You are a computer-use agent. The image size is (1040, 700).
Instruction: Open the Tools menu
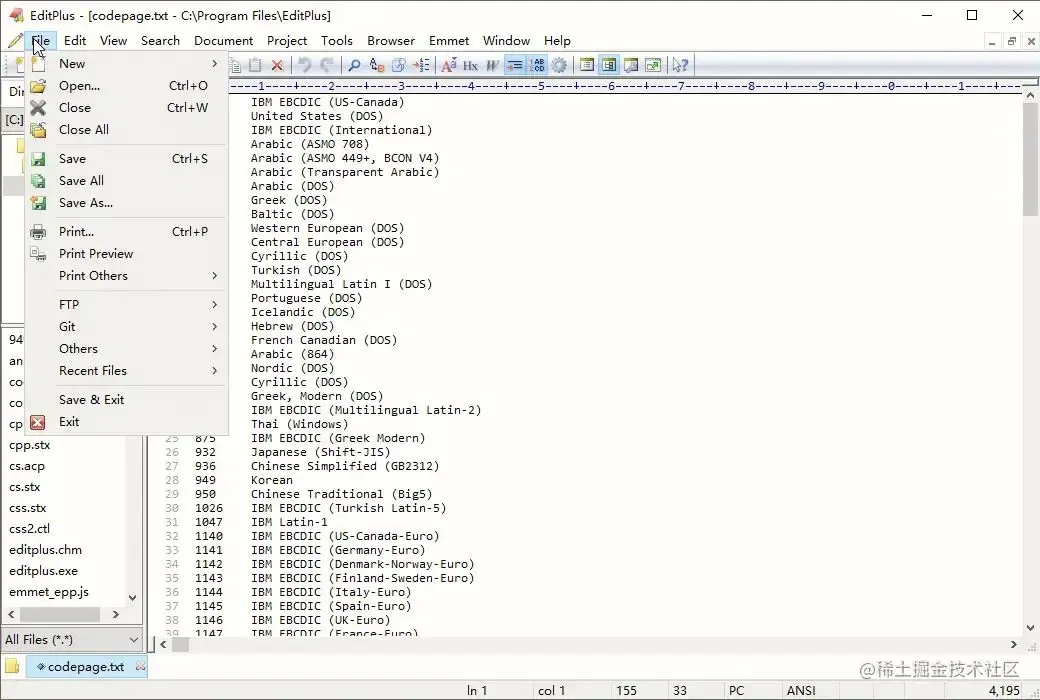(337, 40)
